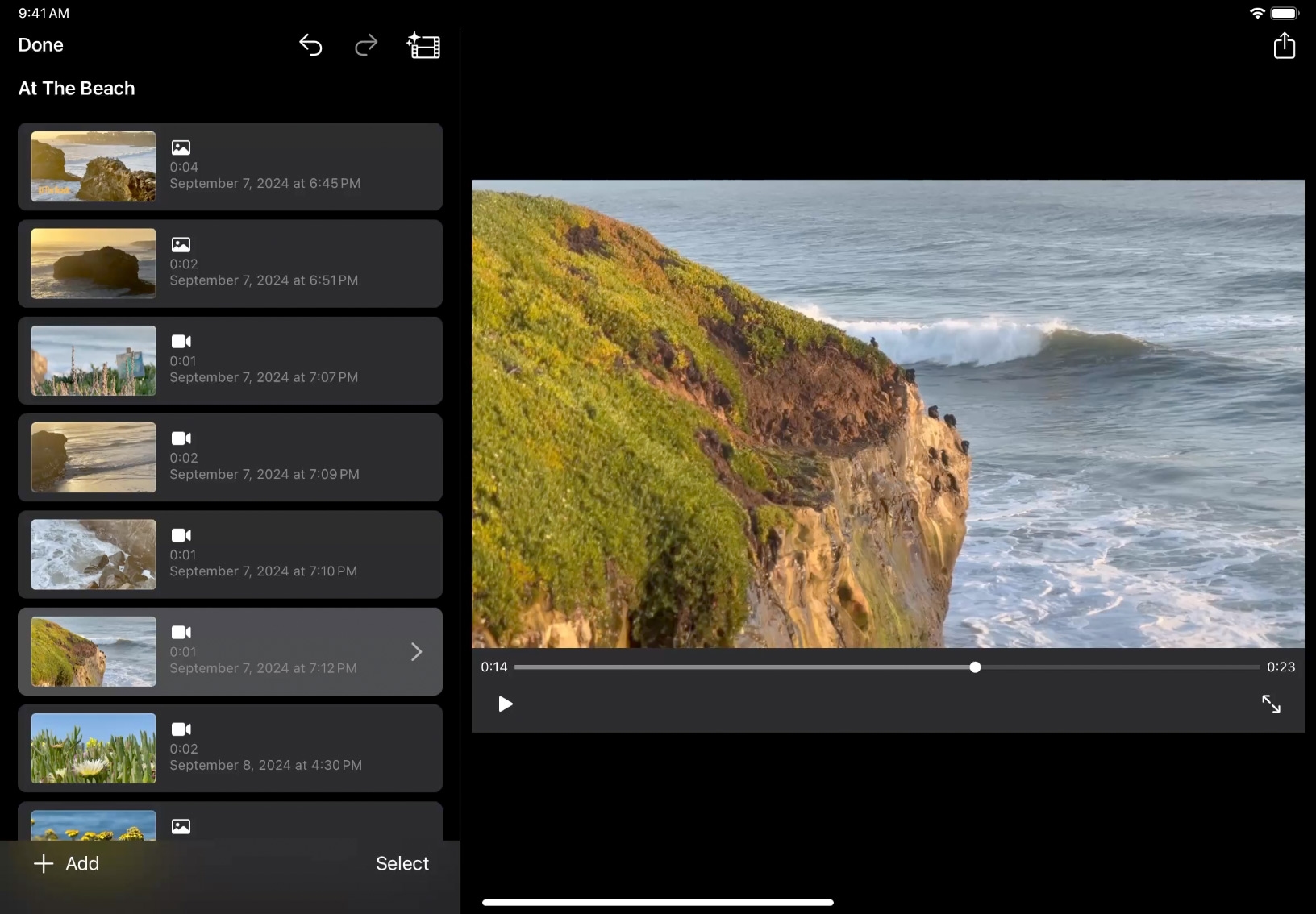Click the project title 'At The Beach'
This screenshot has height=914, width=1316.
(77, 89)
